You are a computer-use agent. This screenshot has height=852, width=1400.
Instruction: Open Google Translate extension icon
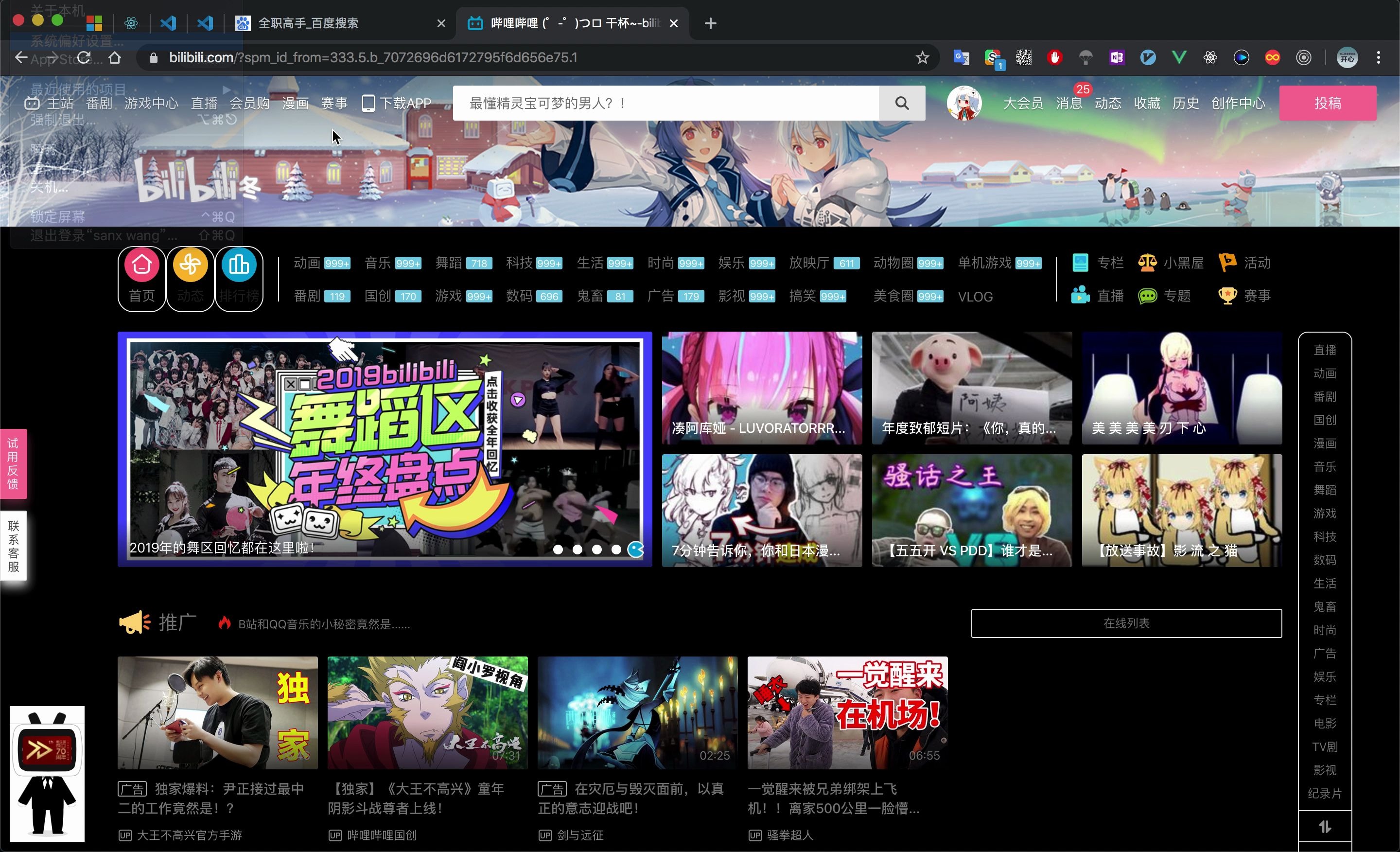[962, 57]
